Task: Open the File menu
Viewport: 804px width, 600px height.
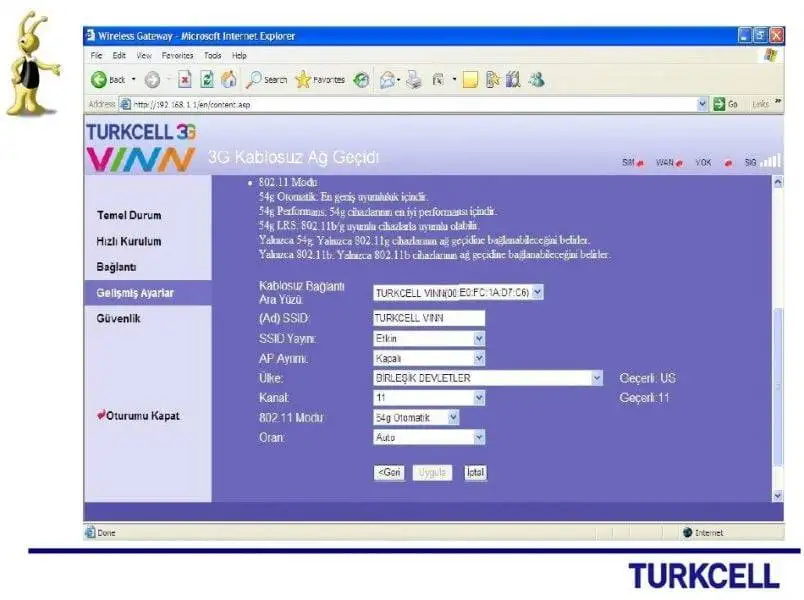Action: point(96,55)
